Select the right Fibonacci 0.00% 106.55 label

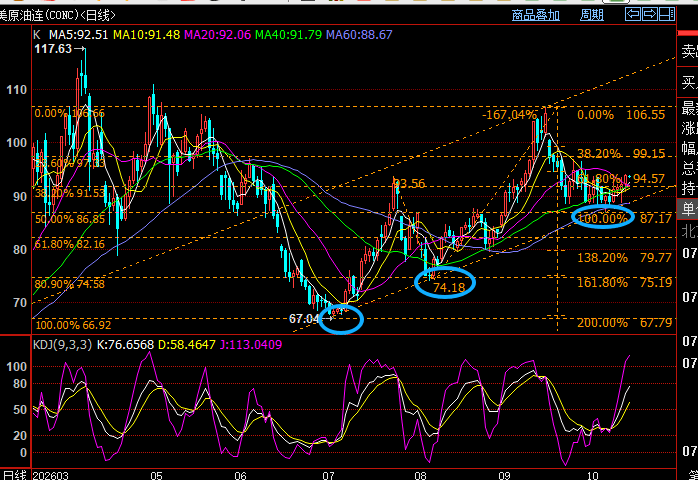point(621,115)
